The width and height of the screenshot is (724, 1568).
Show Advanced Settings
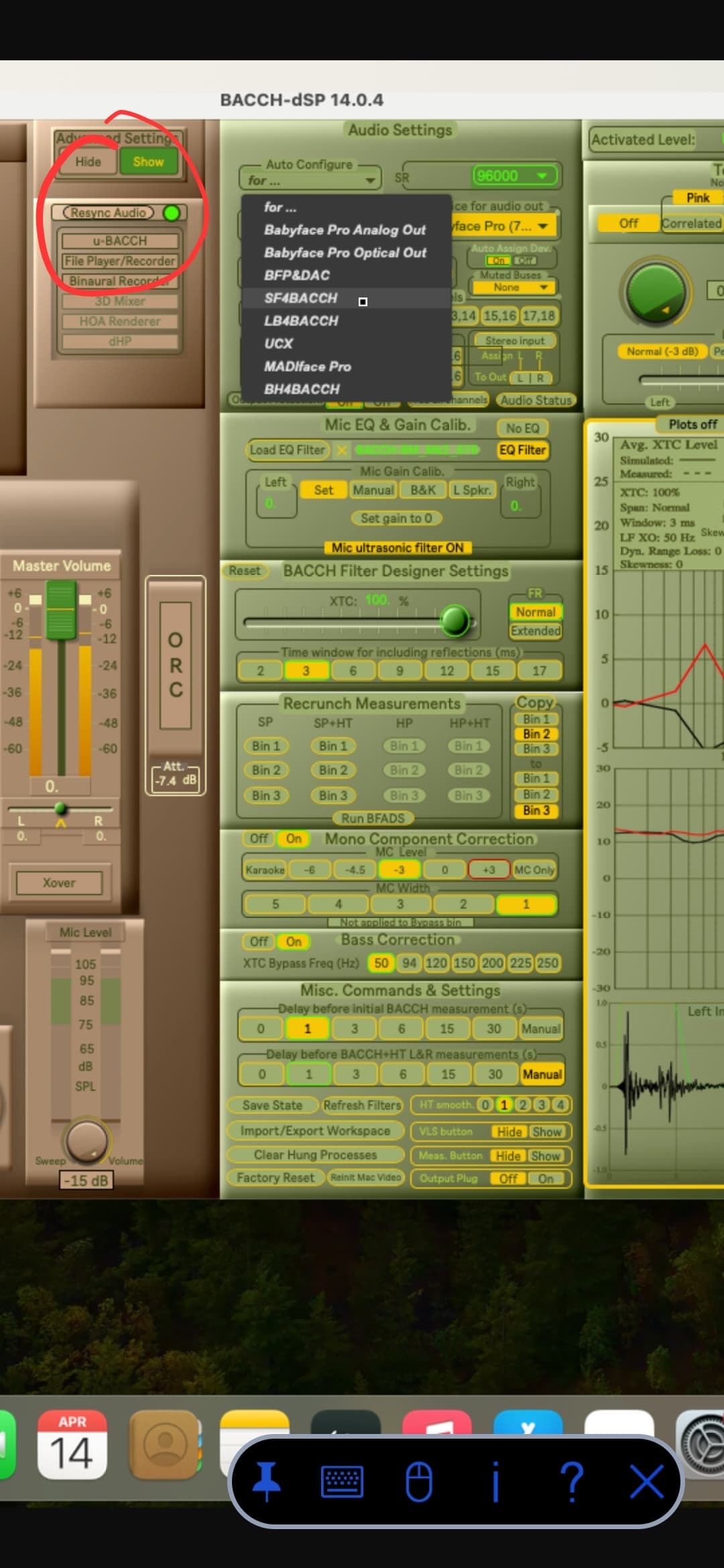pyautogui.click(x=148, y=161)
